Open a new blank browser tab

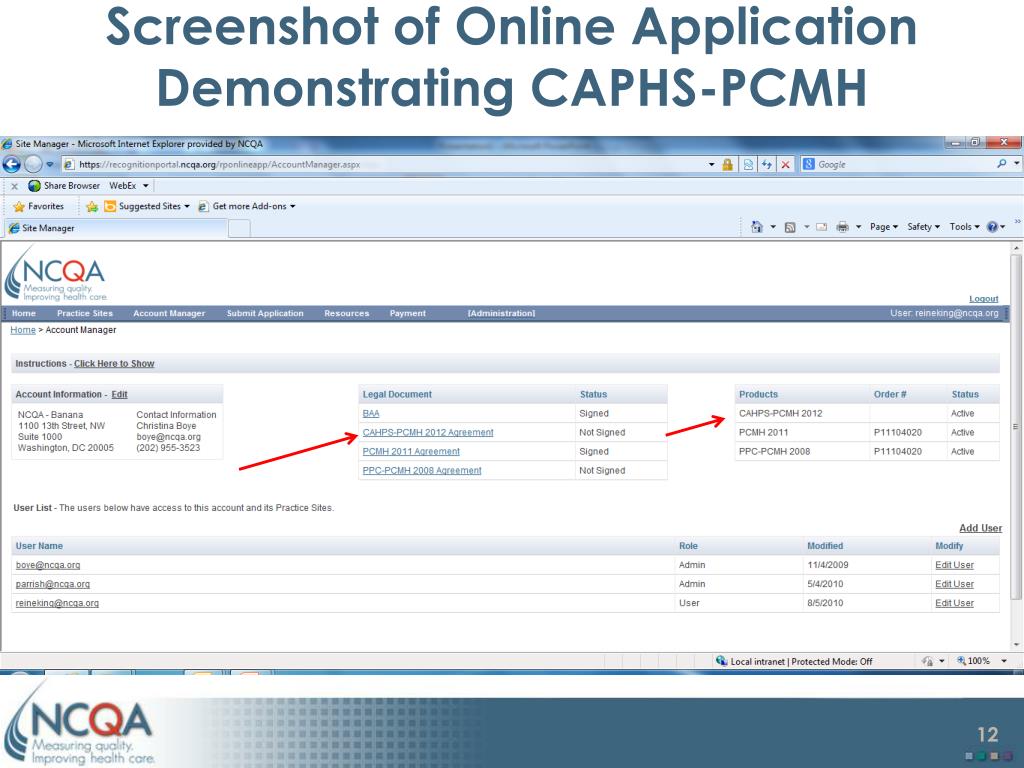pos(239,228)
